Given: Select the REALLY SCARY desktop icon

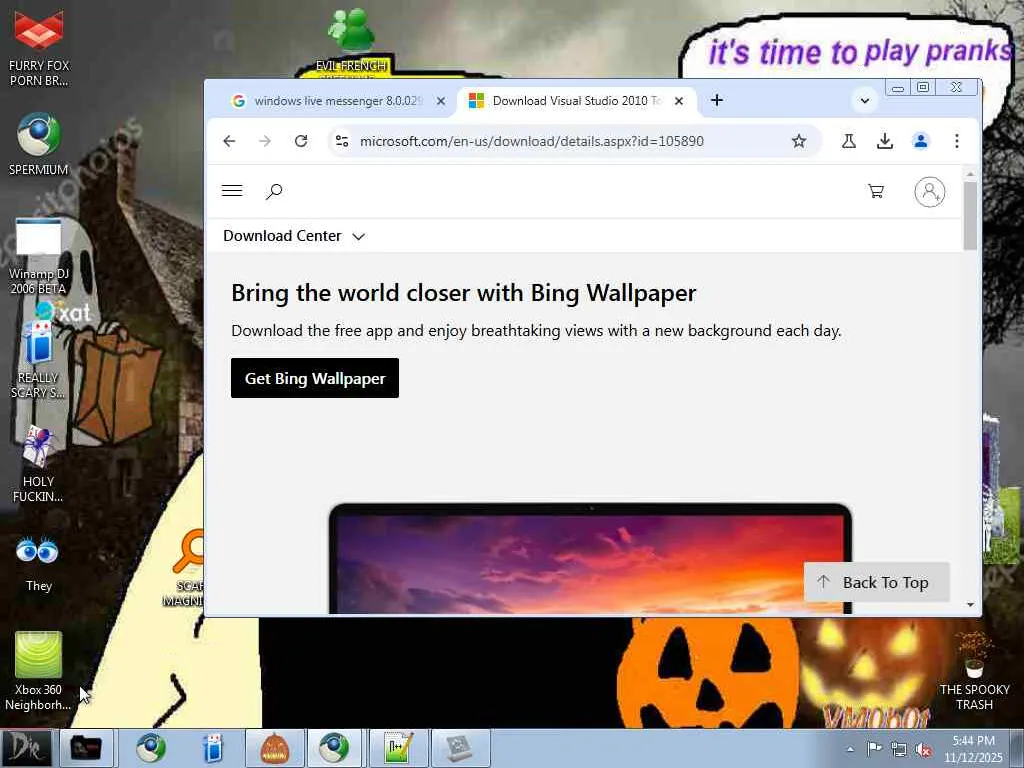Looking at the screenshot, I should pos(39,359).
